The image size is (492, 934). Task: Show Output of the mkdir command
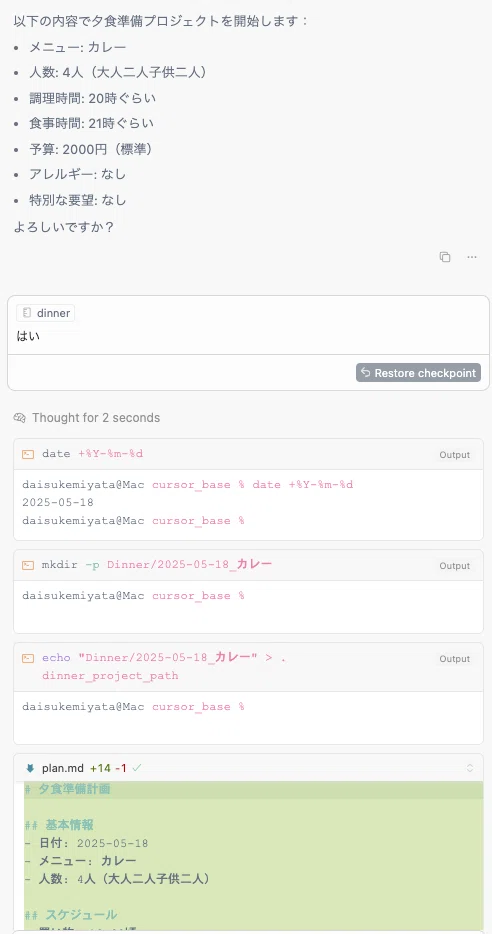tap(454, 565)
